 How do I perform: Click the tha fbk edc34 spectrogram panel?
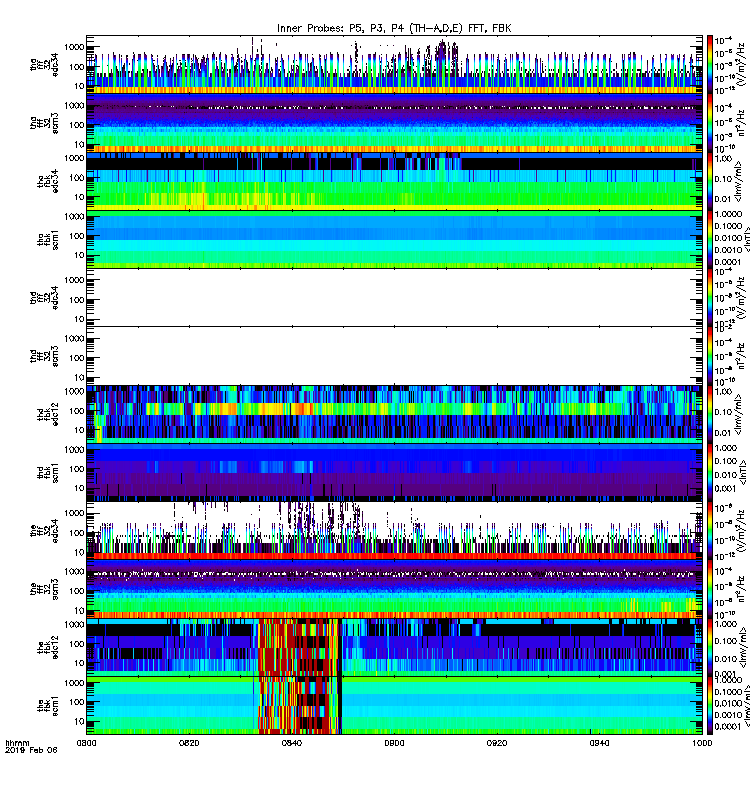[394, 181]
